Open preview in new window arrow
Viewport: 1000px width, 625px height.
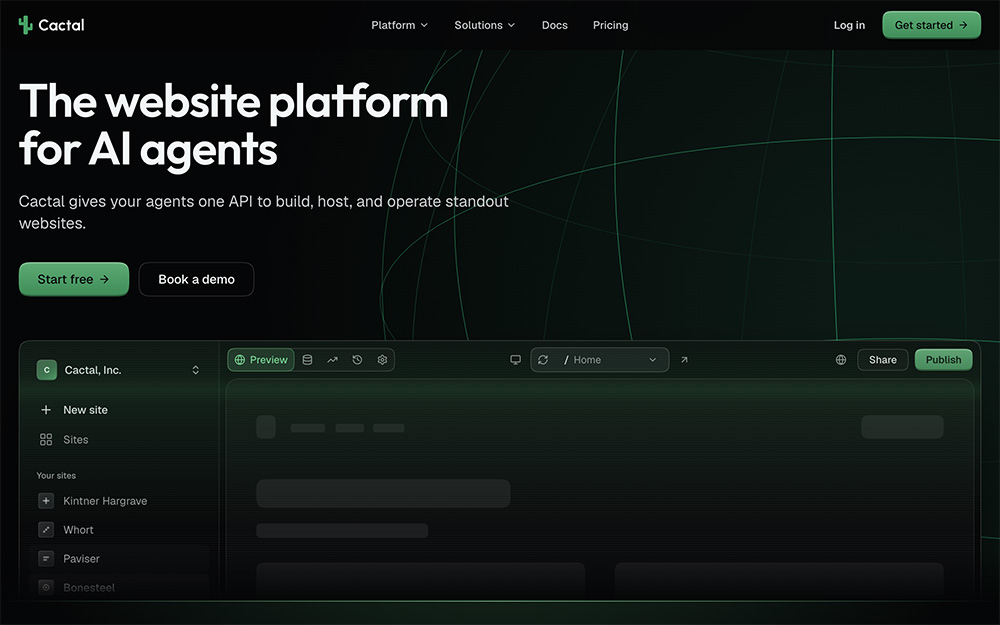coord(684,360)
